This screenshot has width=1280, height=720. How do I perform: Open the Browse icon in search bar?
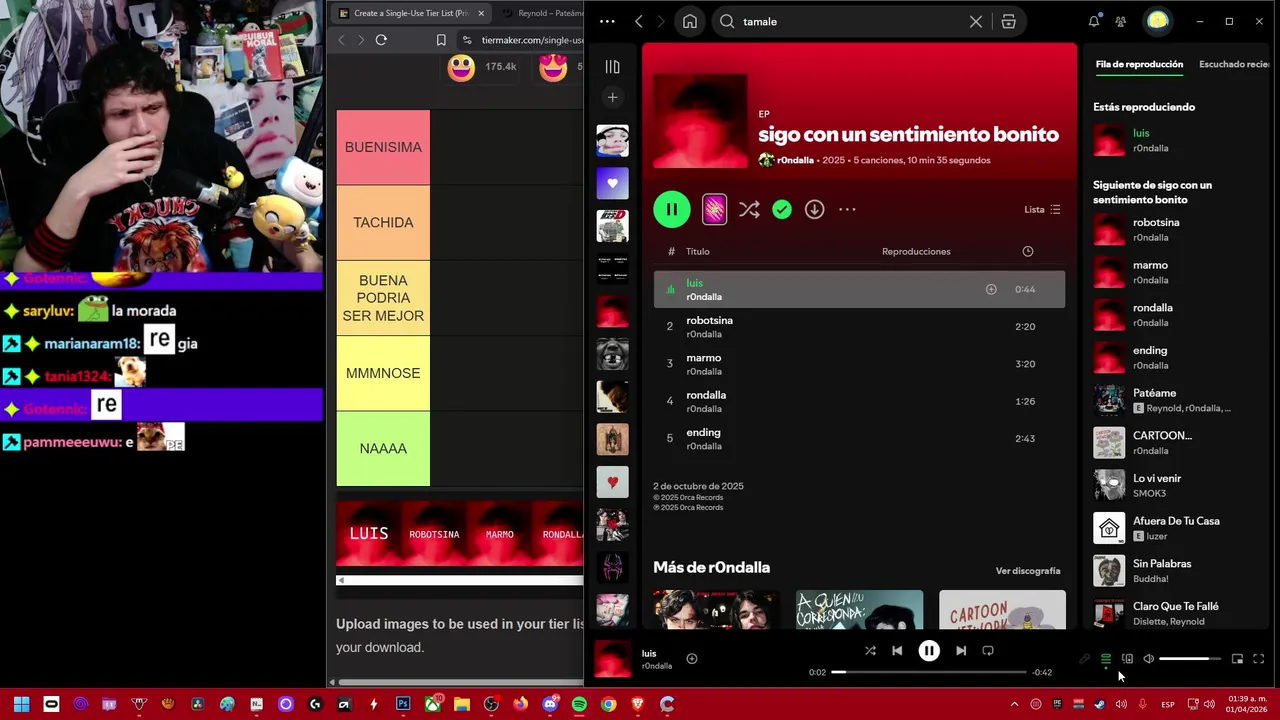(x=1008, y=21)
